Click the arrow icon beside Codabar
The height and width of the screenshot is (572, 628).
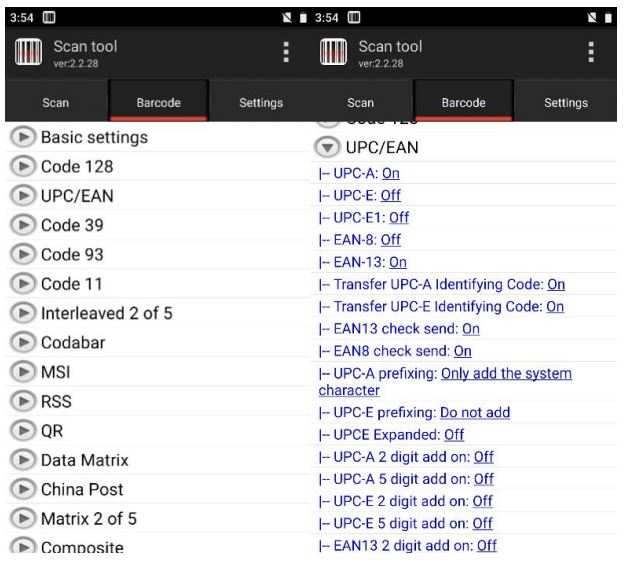[x=22, y=342]
